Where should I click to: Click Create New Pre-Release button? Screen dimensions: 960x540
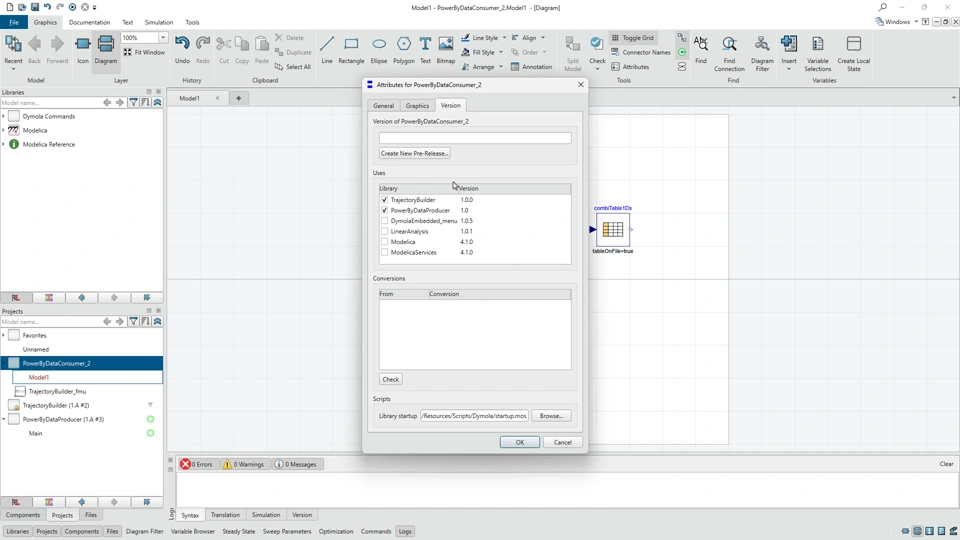point(414,153)
